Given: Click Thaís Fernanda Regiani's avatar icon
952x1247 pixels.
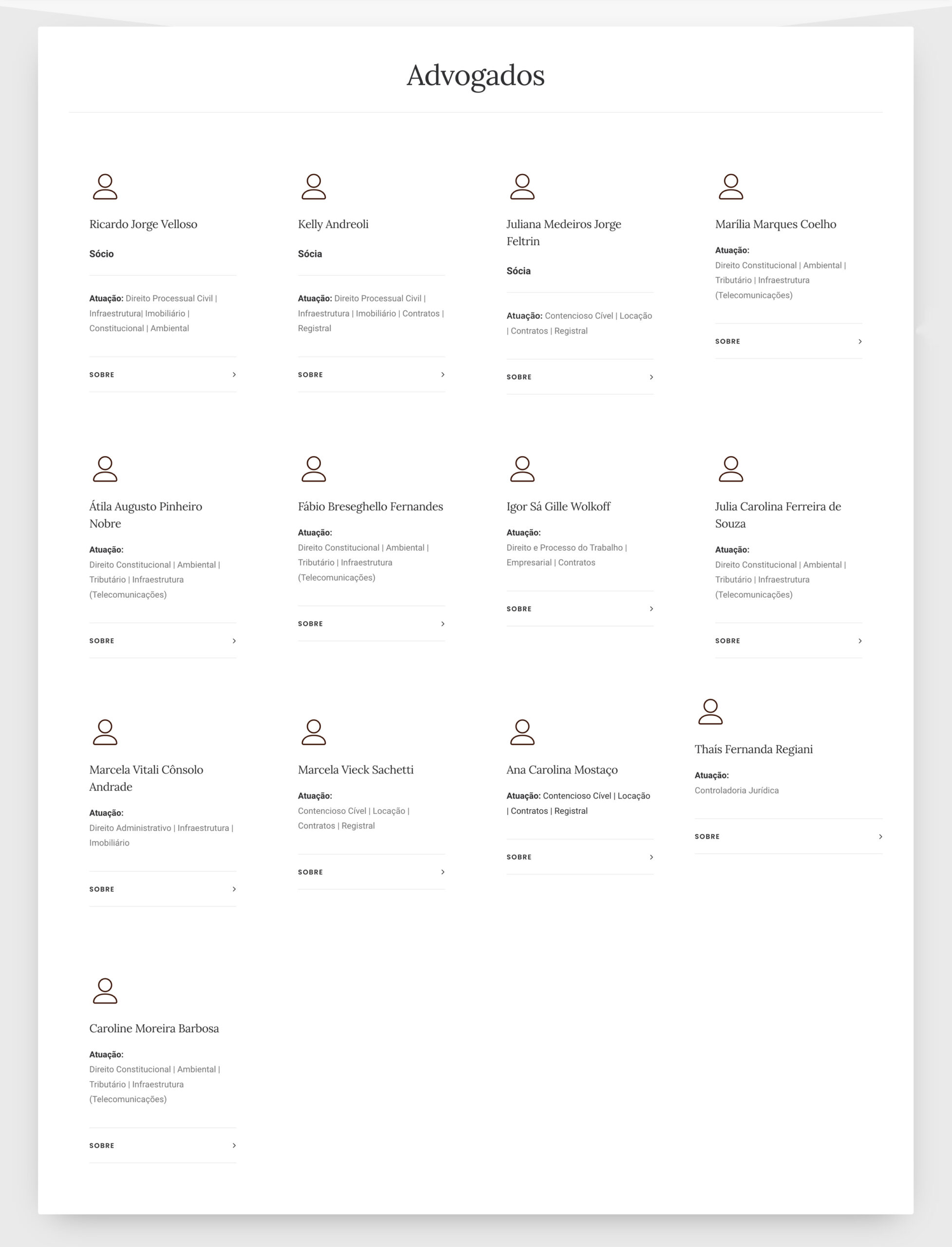Looking at the screenshot, I should tap(710, 712).
